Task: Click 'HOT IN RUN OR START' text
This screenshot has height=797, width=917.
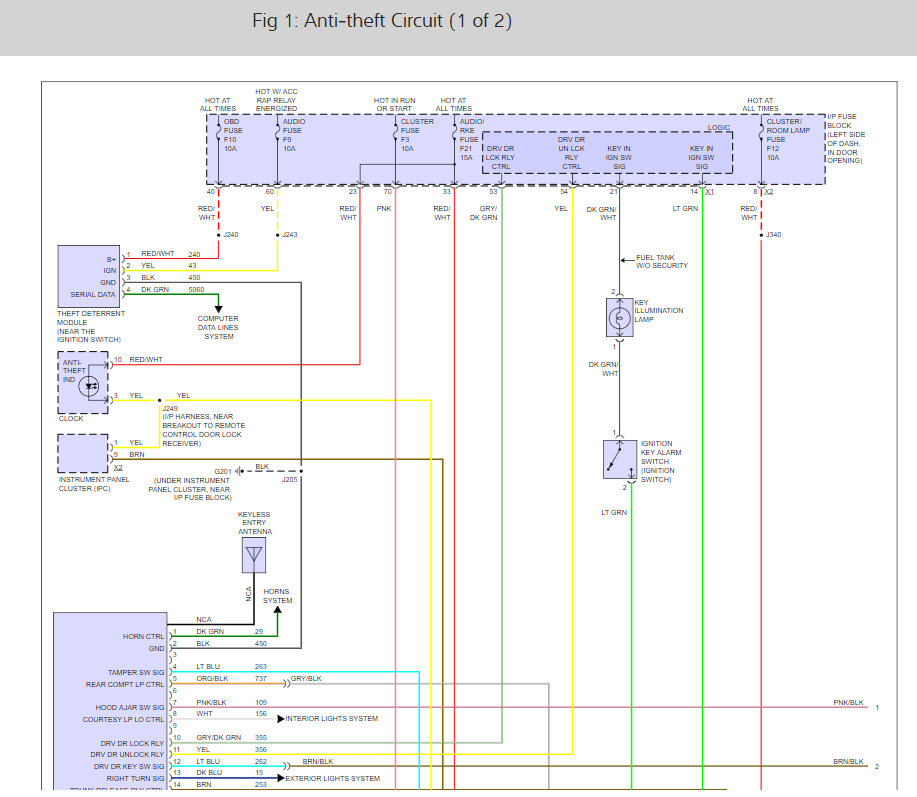Action: click(x=394, y=105)
